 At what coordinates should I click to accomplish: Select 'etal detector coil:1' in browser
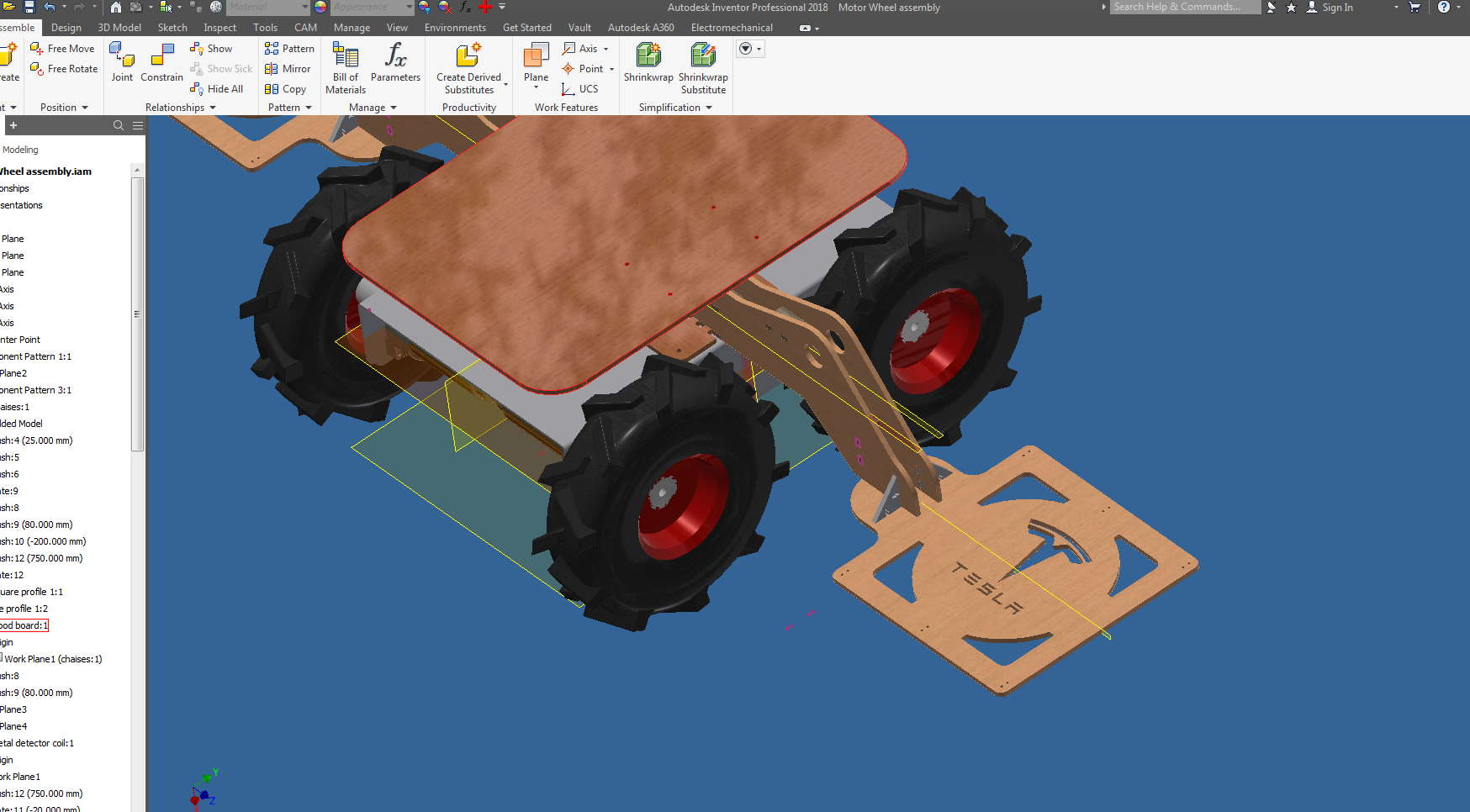tap(37, 743)
